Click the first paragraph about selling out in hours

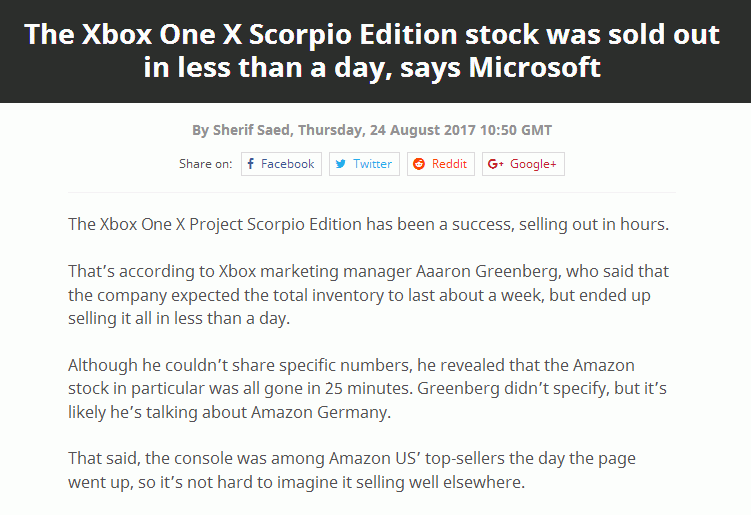point(368,224)
